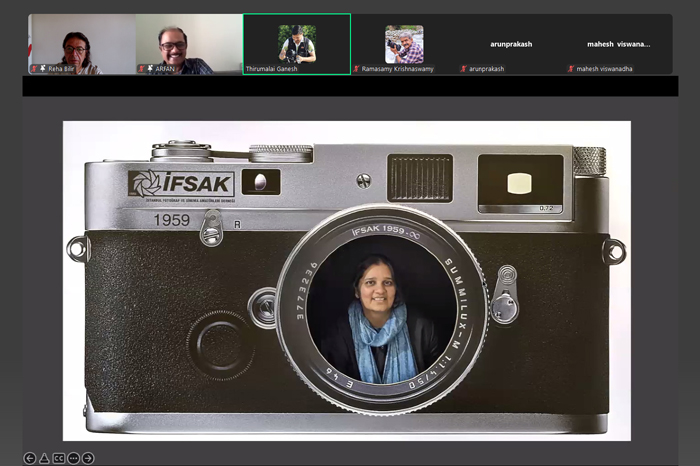Click the IFSAK logo on camera slide
The width and height of the screenshot is (700, 466).
[x=181, y=184]
